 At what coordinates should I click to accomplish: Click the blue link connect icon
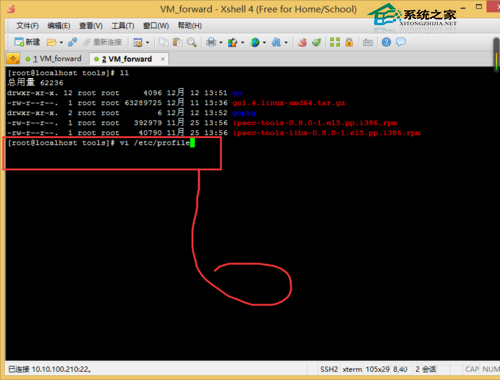click(x=72, y=42)
